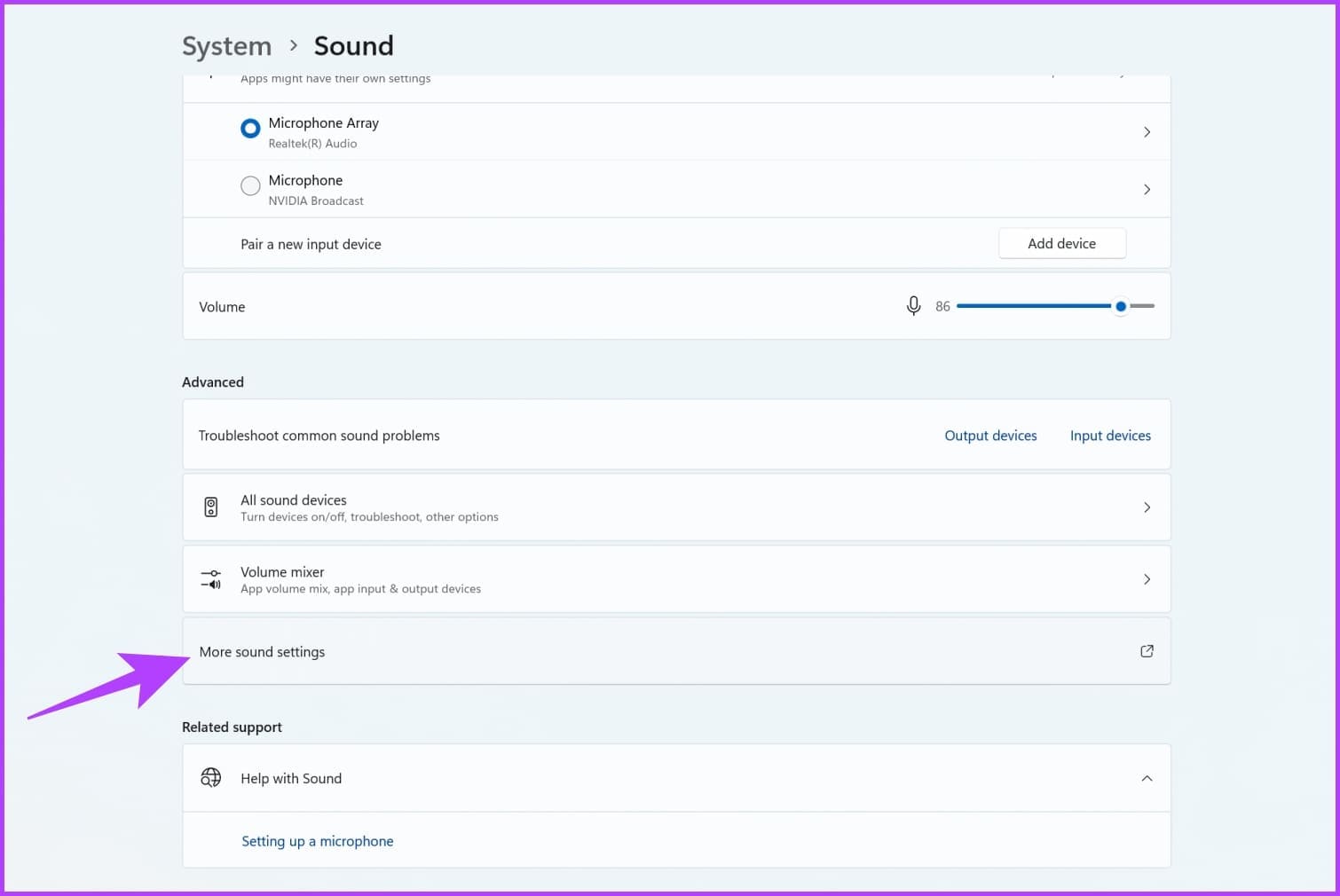Open NVIDIA Broadcast Microphone details chevron

(x=1147, y=190)
